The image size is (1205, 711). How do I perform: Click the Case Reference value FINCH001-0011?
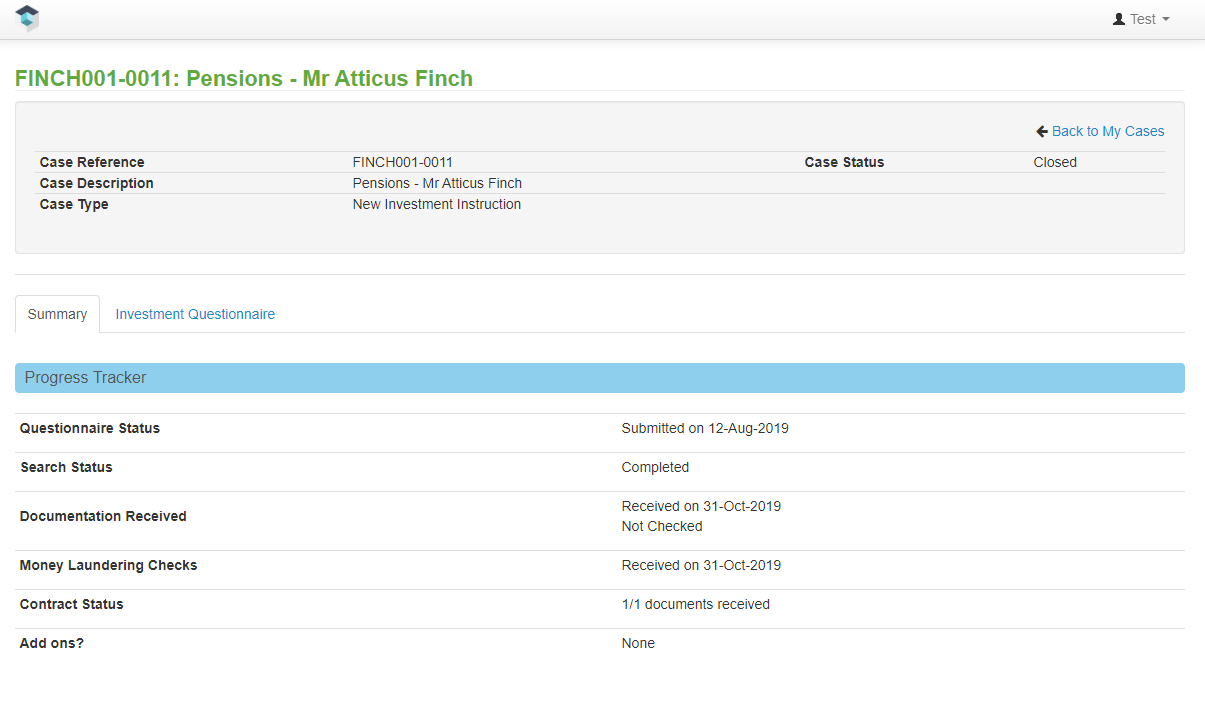[402, 162]
